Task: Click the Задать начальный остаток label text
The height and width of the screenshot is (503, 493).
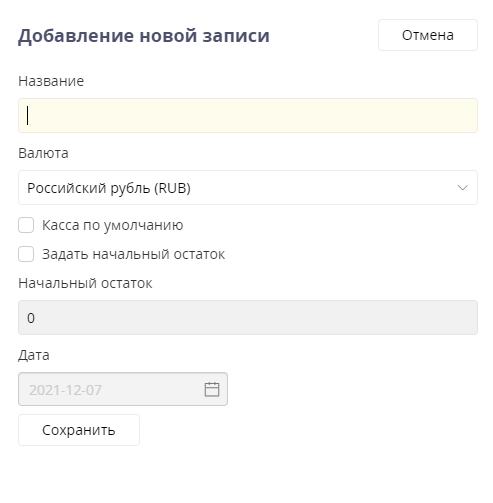Action: pos(133,255)
